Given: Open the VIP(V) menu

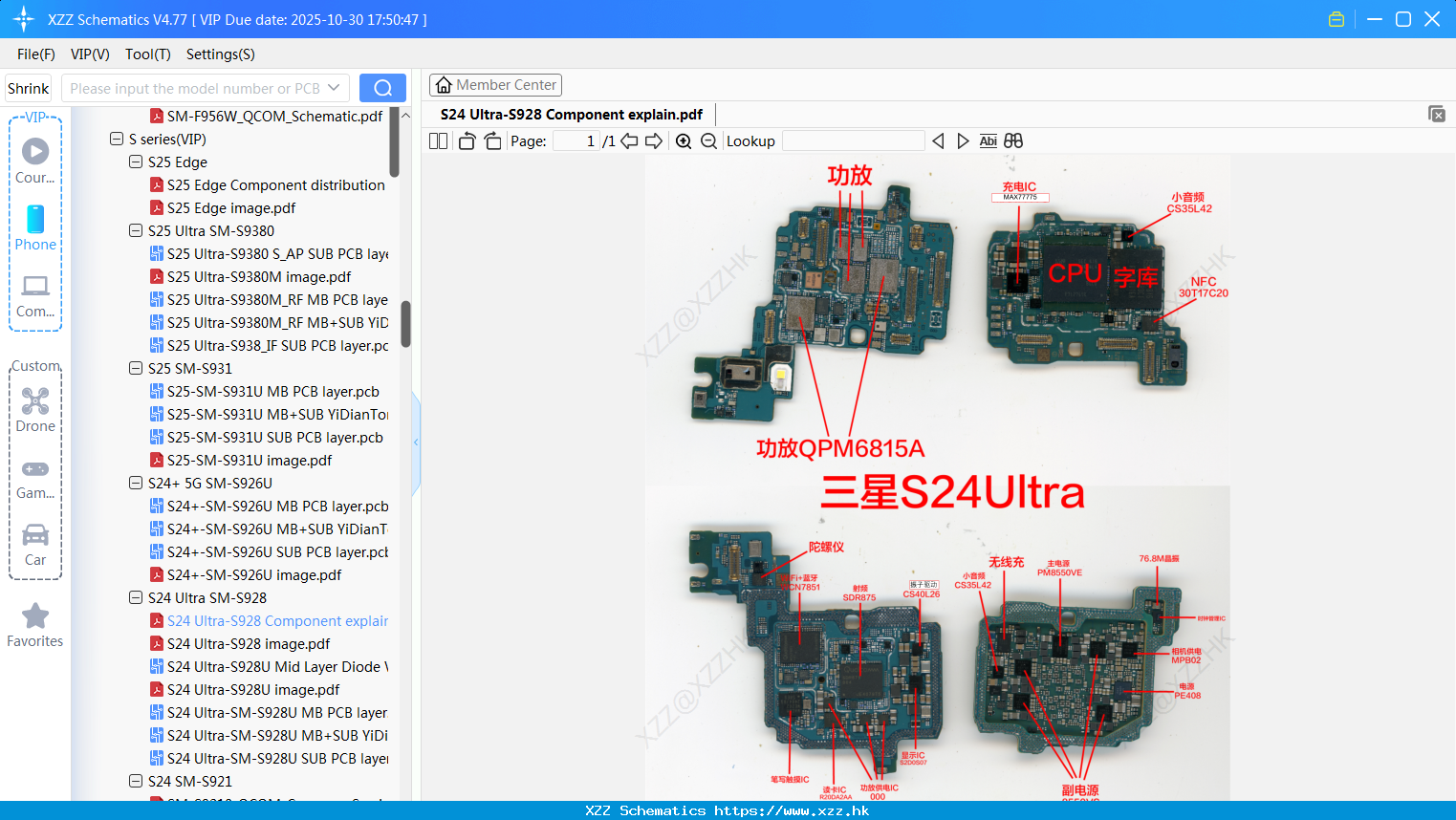Looking at the screenshot, I should [90, 54].
